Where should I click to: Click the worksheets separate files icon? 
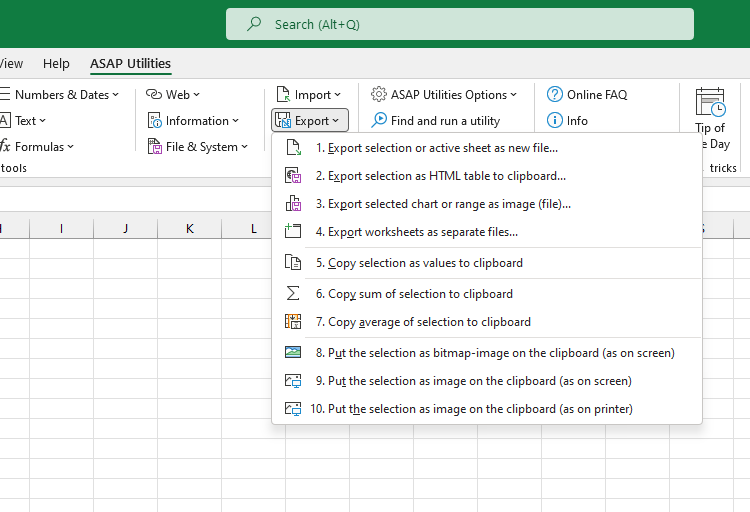[293, 231]
